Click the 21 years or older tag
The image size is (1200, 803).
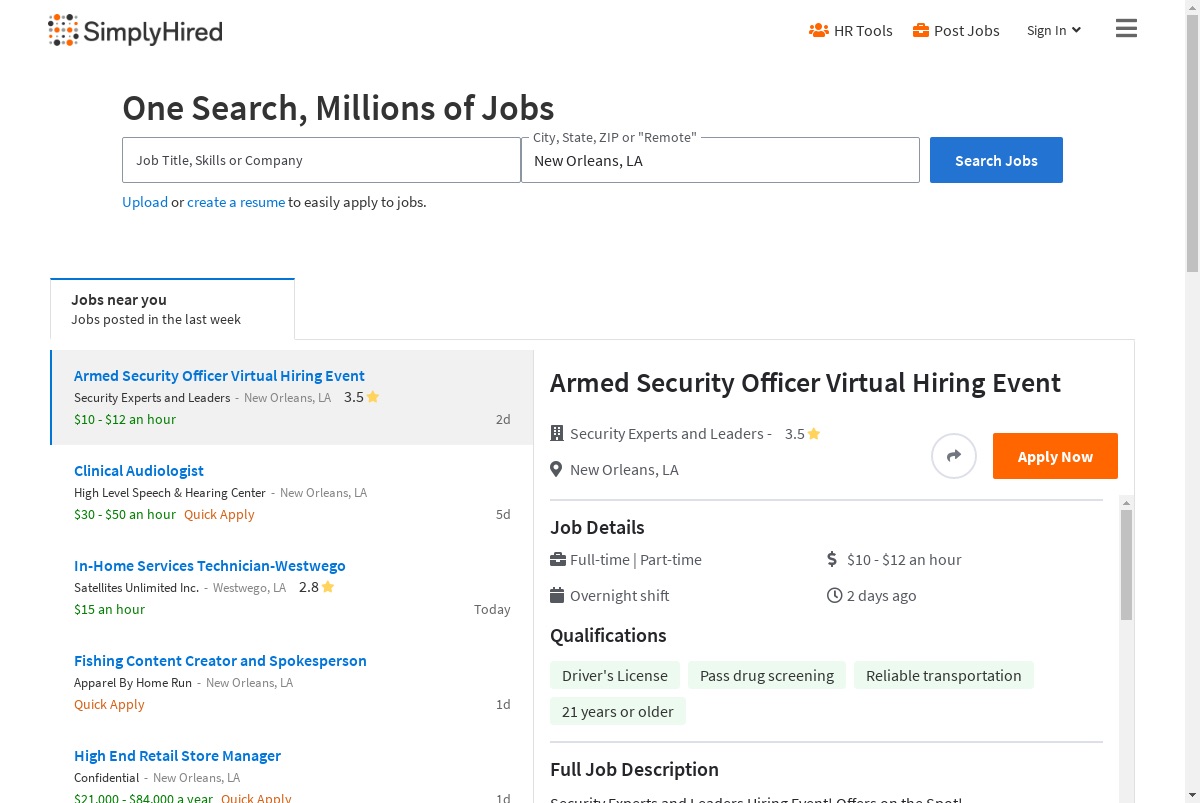(x=618, y=711)
